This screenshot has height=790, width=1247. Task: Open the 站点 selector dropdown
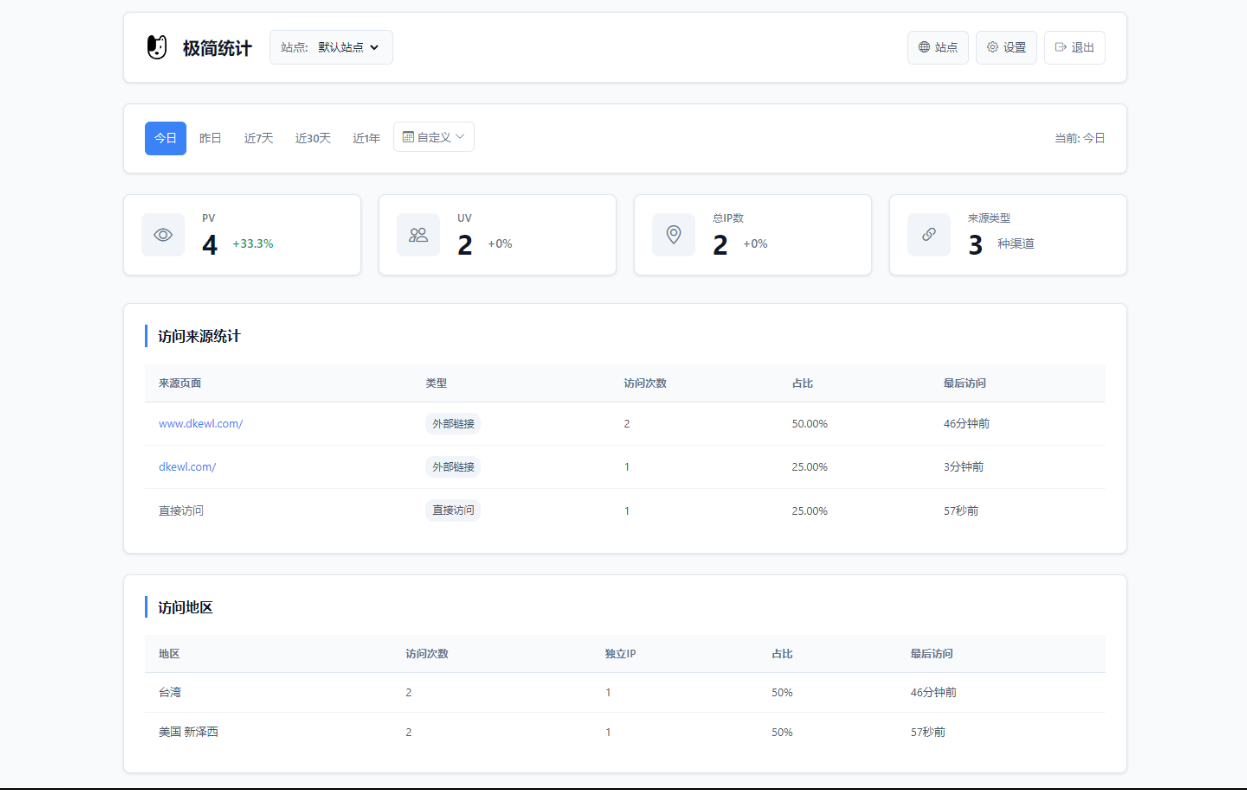331,47
